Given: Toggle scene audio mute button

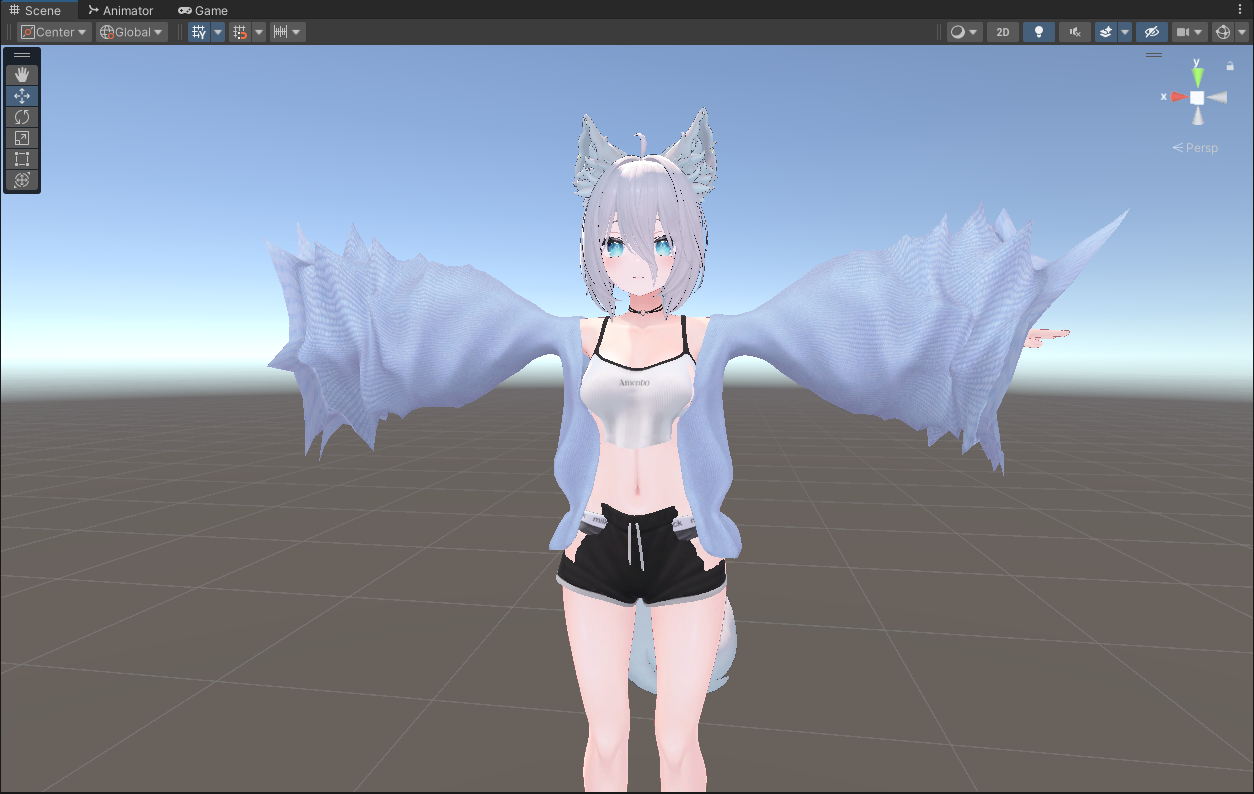Looking at the screenshot, I should pos(1075,32).
